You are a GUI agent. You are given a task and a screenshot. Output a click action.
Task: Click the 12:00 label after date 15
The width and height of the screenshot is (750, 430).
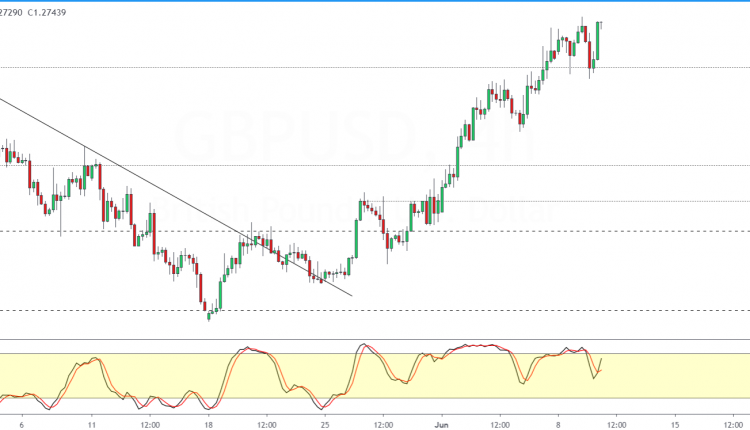(x=733, y=425)
